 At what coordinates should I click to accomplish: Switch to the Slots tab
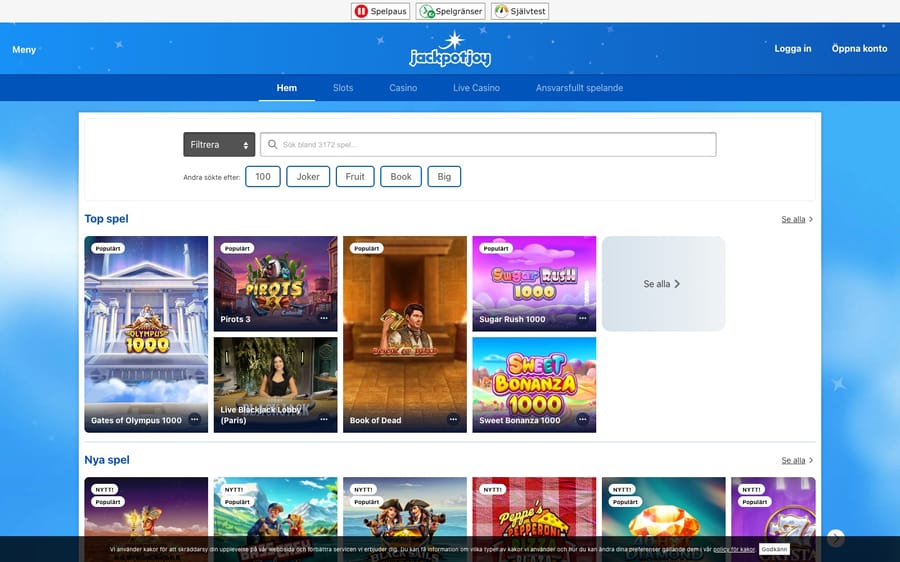pos(343,88)
